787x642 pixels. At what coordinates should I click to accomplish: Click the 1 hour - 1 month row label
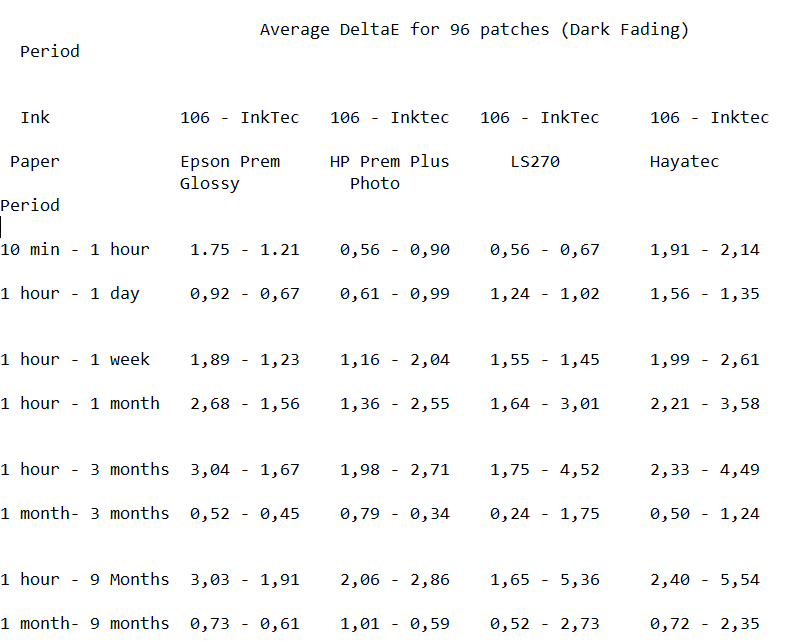point(80,403)
